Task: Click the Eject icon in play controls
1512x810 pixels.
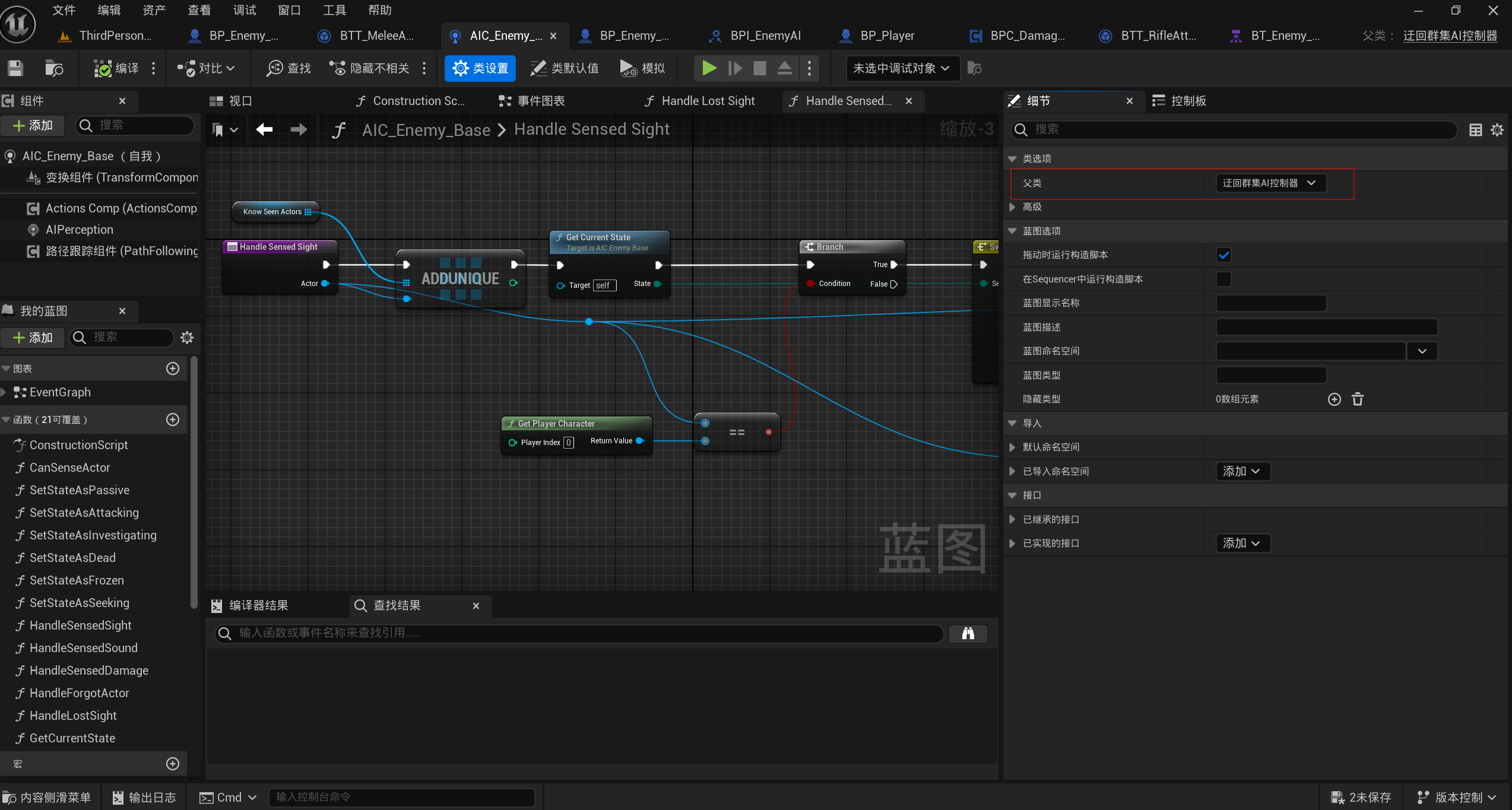Action: click(784, 68)
